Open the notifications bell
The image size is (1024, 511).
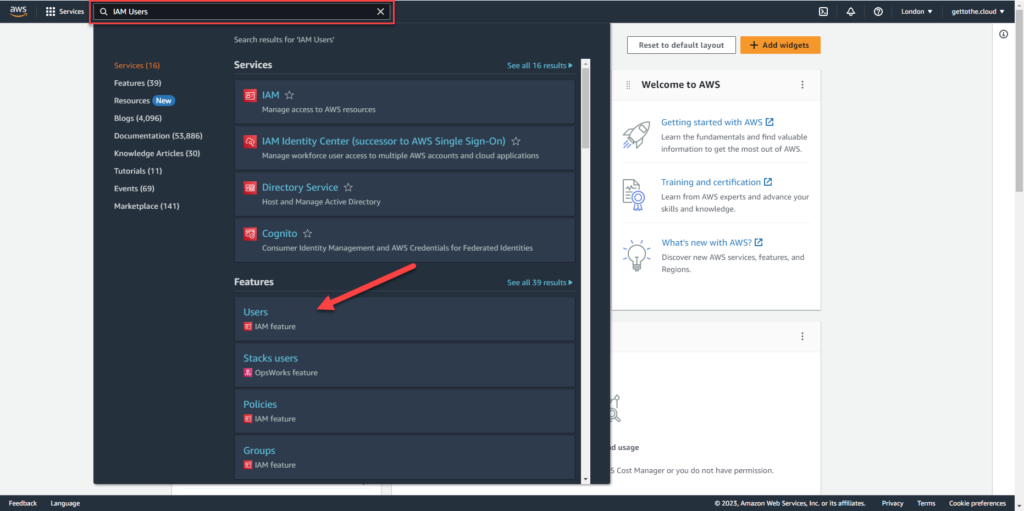[x=851, y=12]
